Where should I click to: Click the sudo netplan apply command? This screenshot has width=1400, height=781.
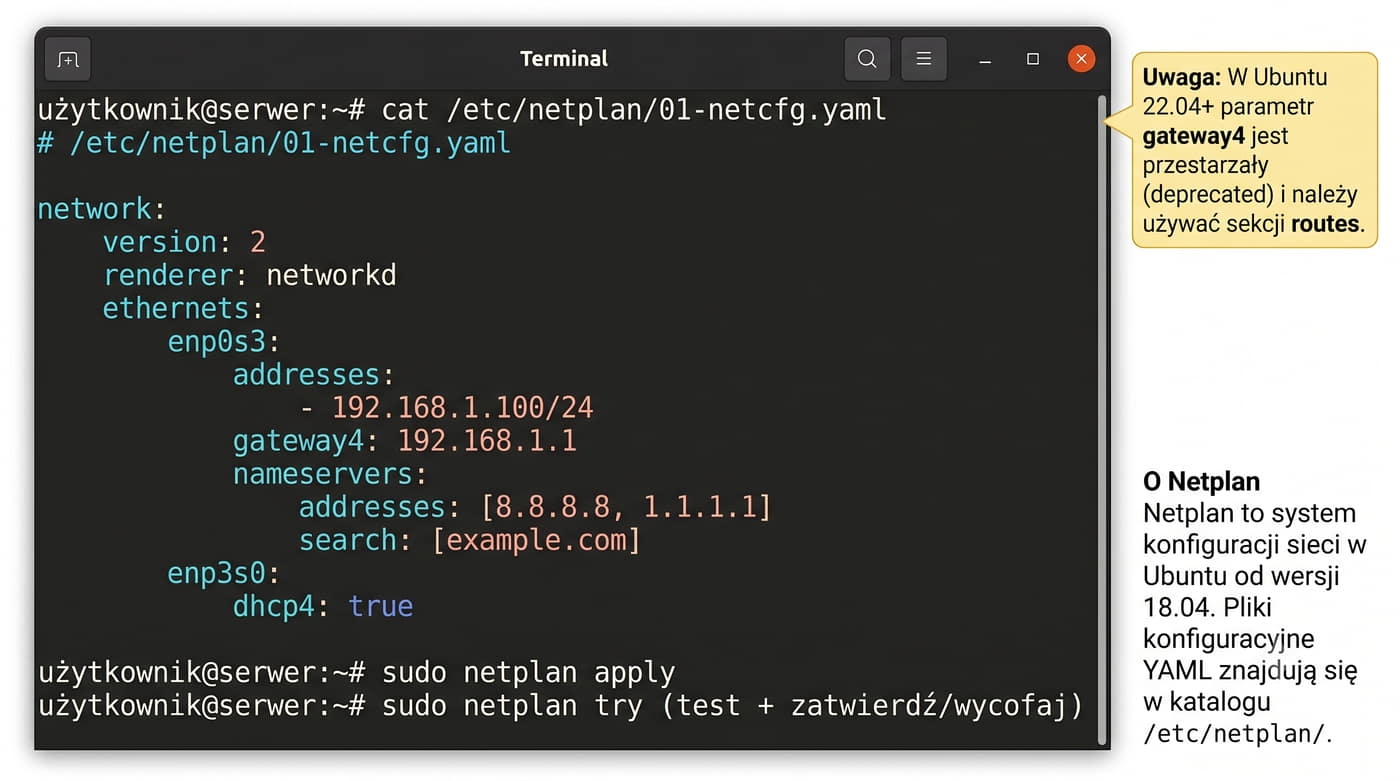tap(528, 672)
